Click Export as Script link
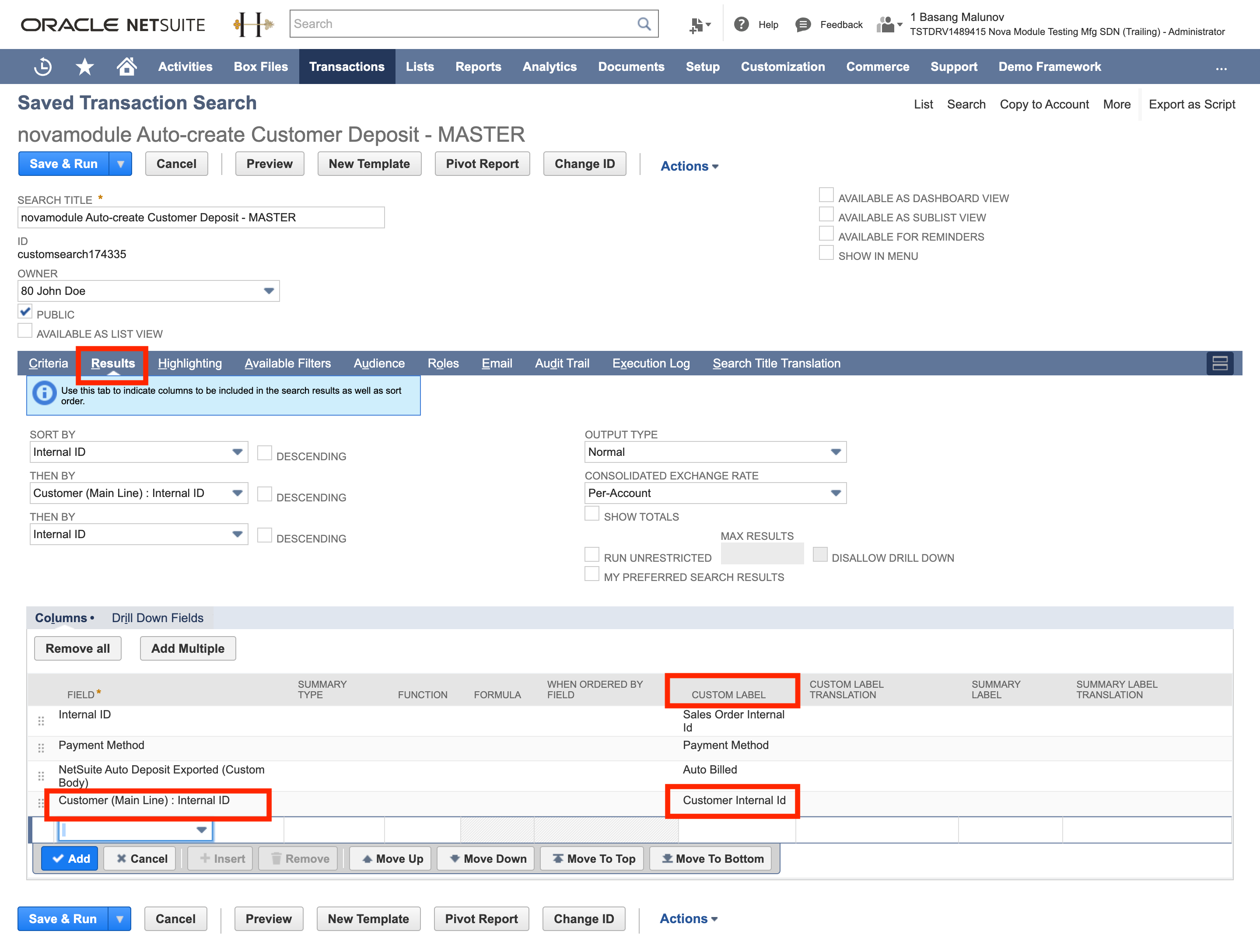 (1192, 104)
